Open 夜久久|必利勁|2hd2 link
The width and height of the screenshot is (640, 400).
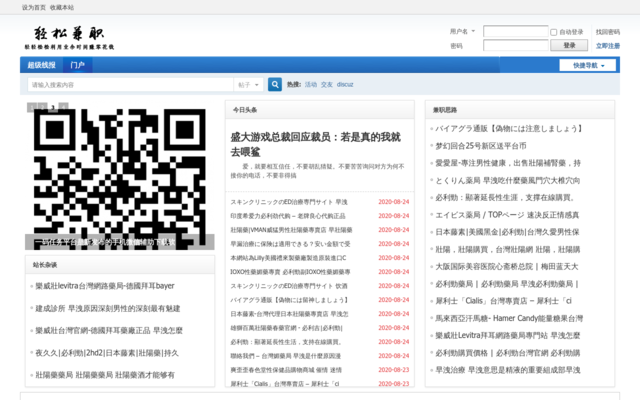point(107,353)
